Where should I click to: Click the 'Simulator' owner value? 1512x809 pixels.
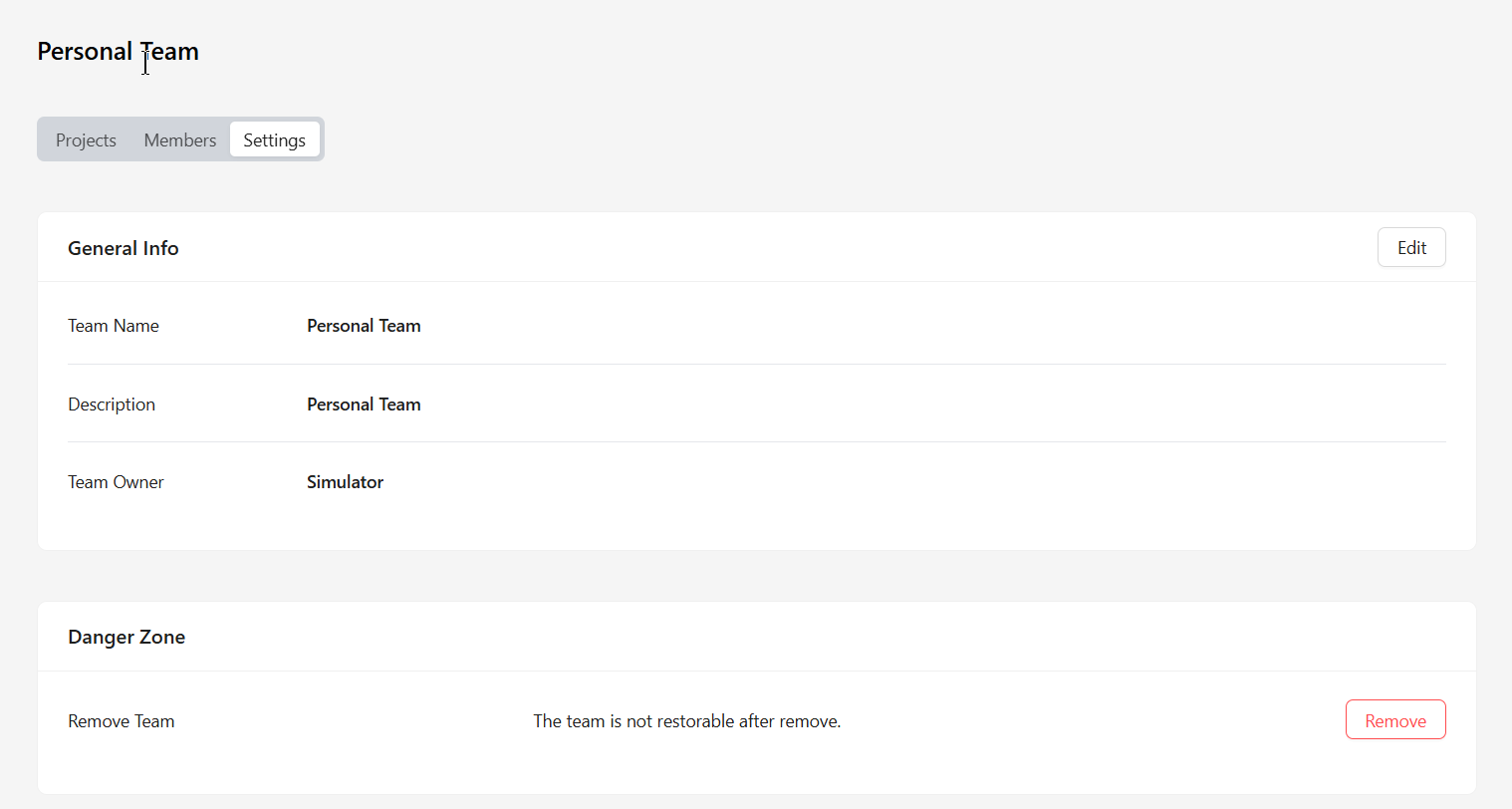[345, 482]
